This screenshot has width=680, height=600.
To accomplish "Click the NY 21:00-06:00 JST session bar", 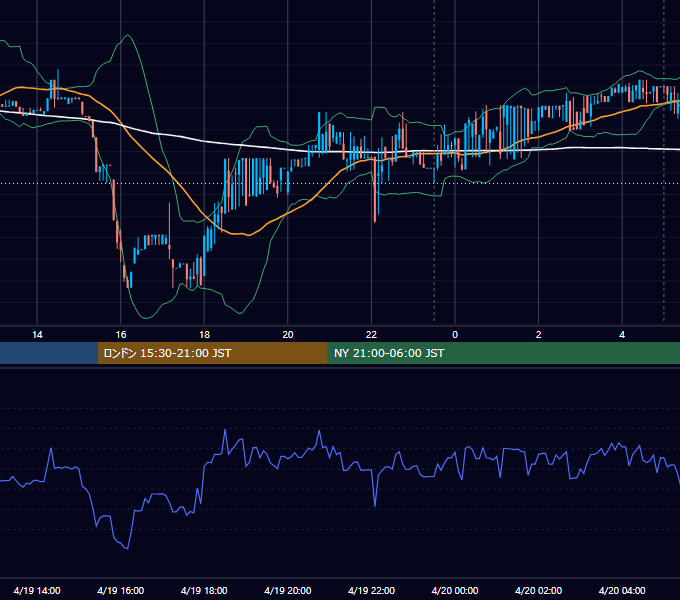I will click(503, 353).
